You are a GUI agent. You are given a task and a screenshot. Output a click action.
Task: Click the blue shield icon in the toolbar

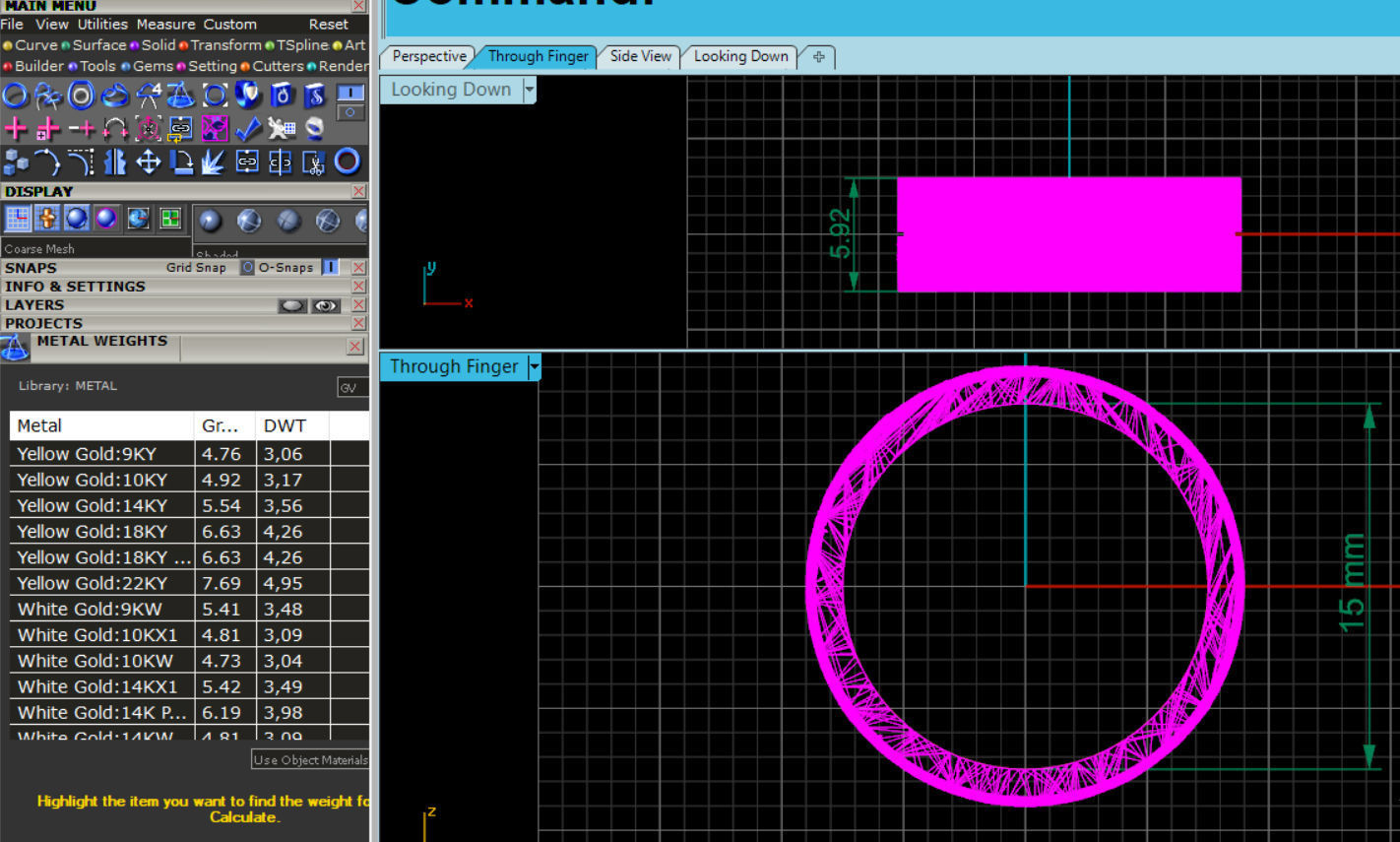click(248, 96)
